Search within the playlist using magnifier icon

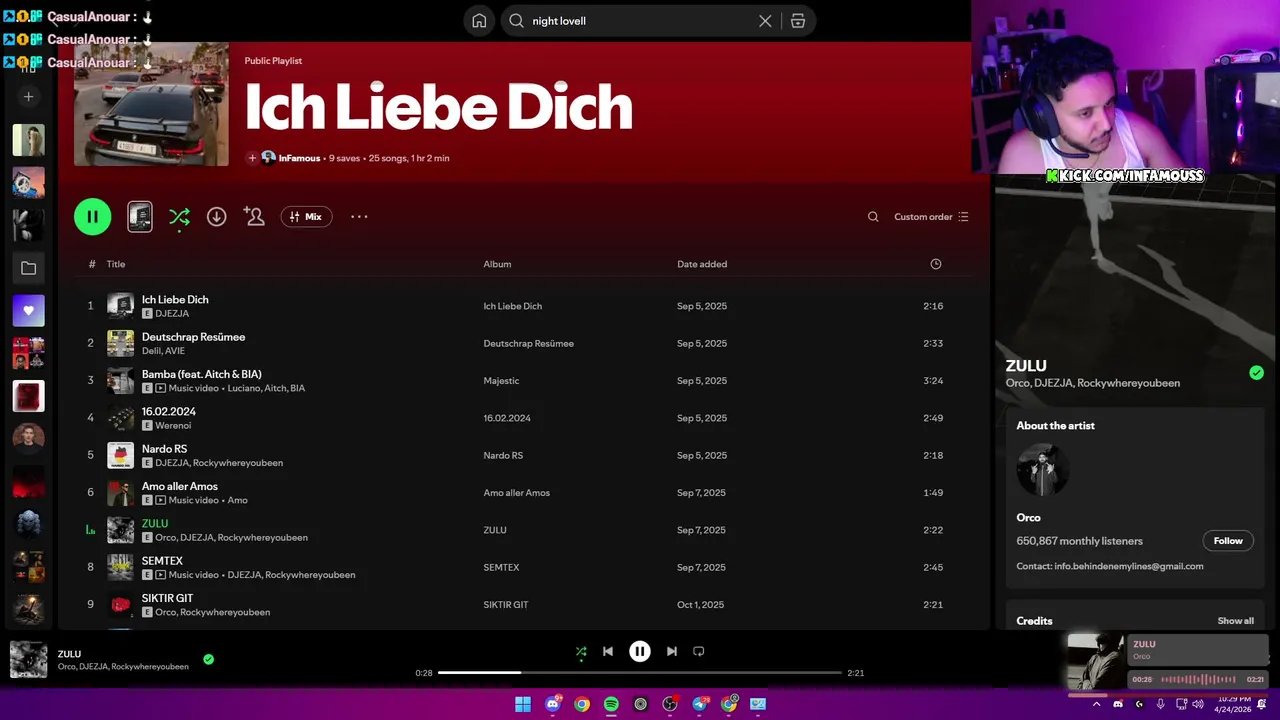[x=873, y=217]
